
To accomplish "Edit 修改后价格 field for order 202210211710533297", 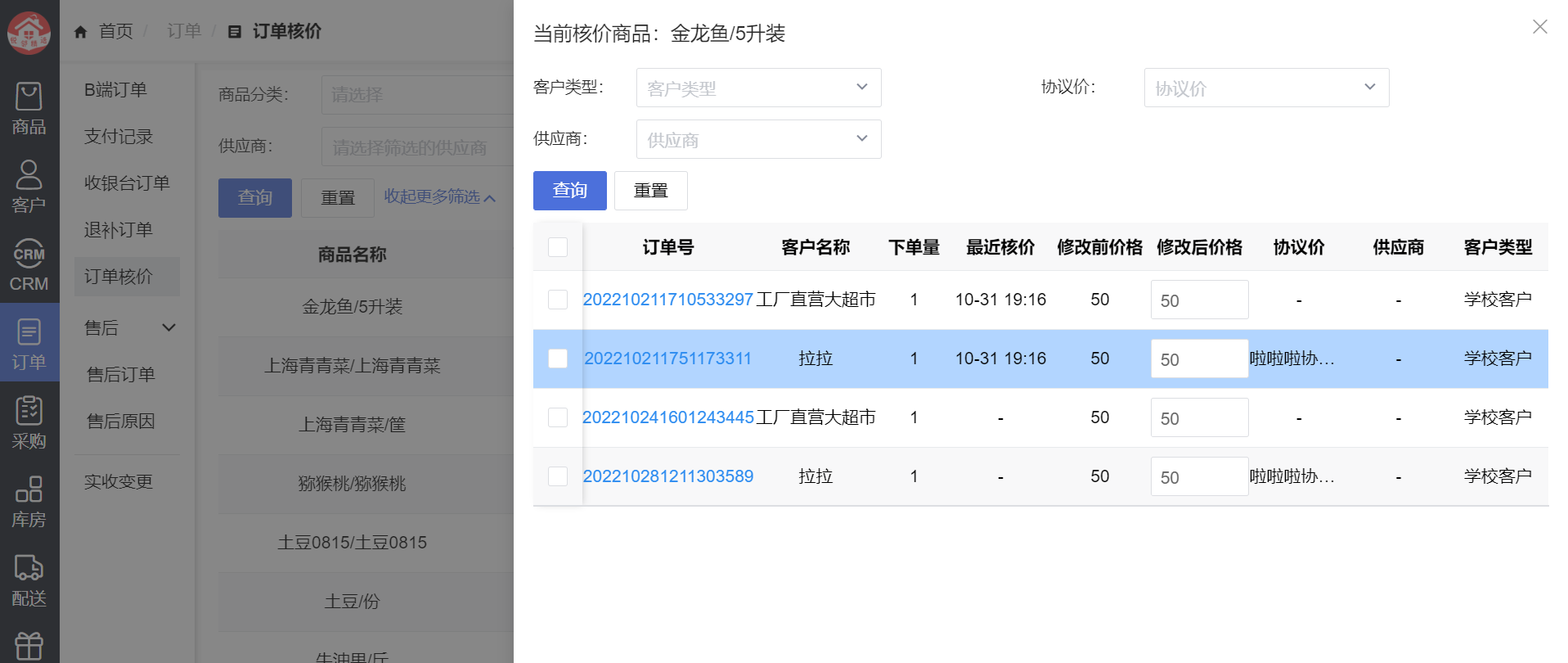I will [1199, 300].
